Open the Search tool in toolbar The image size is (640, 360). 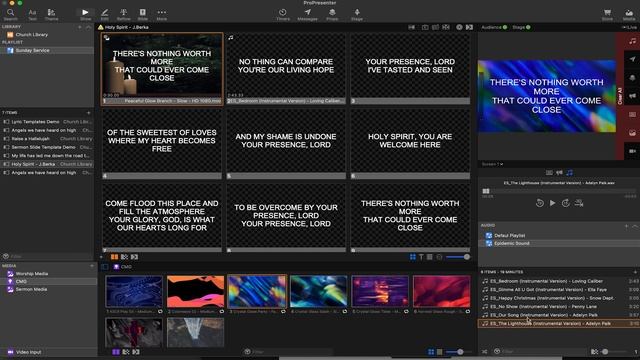pyautogui.click(x=11, y=14)
